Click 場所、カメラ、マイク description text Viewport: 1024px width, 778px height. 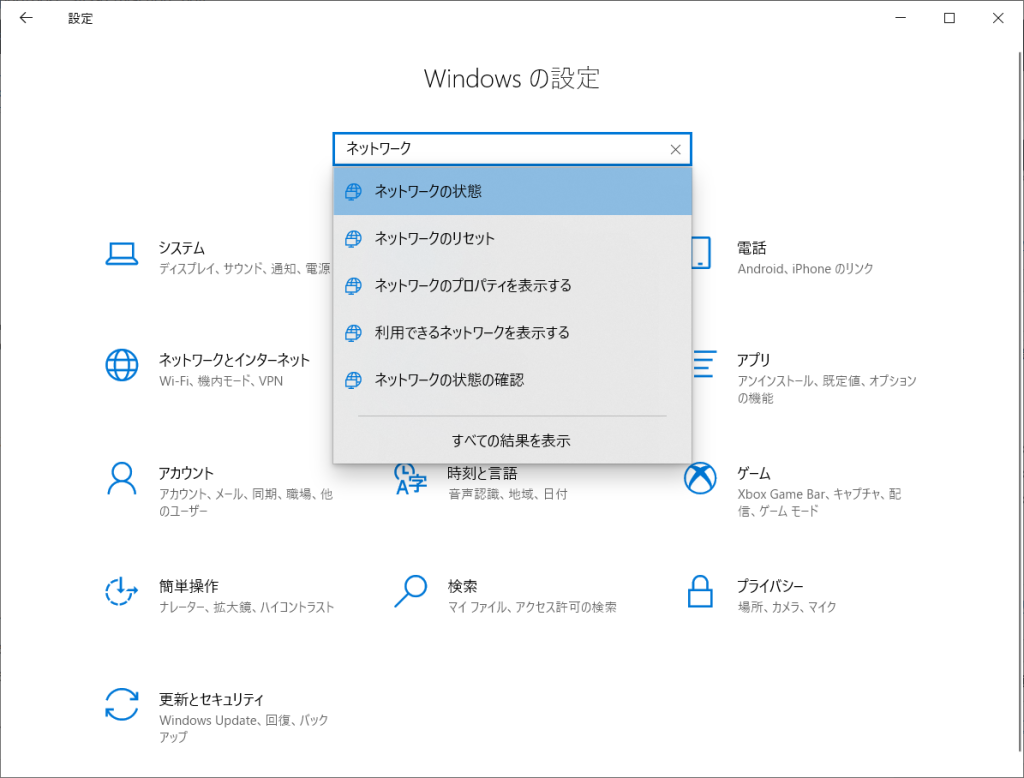click(787, 607)
